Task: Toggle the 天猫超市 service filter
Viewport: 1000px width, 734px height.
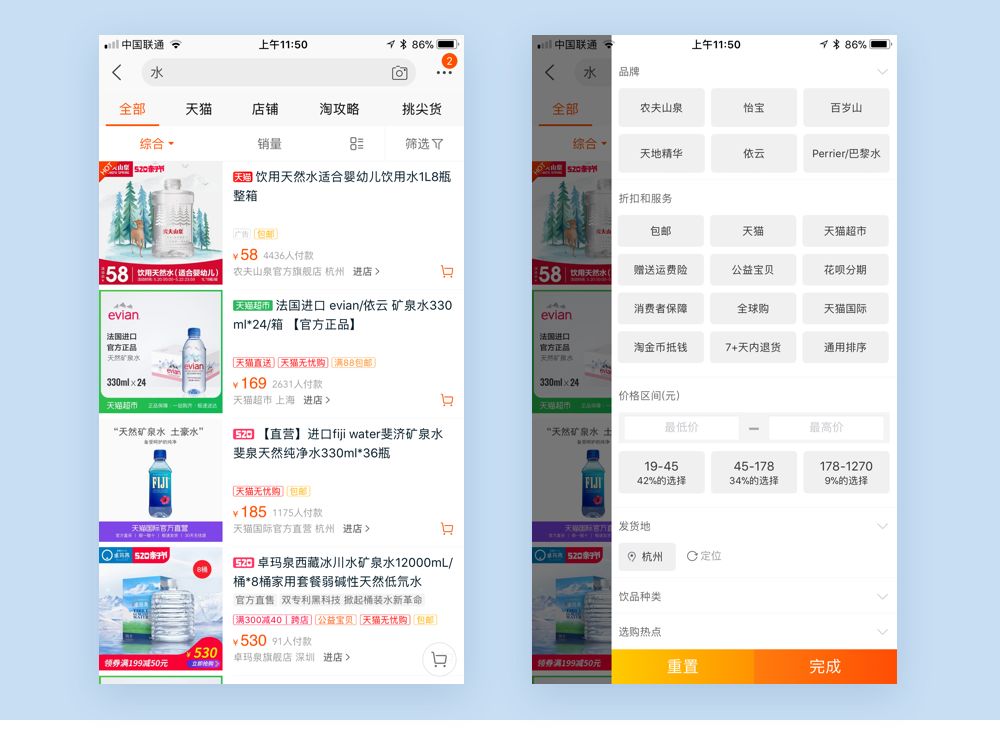Action: (x=845, y=231)
